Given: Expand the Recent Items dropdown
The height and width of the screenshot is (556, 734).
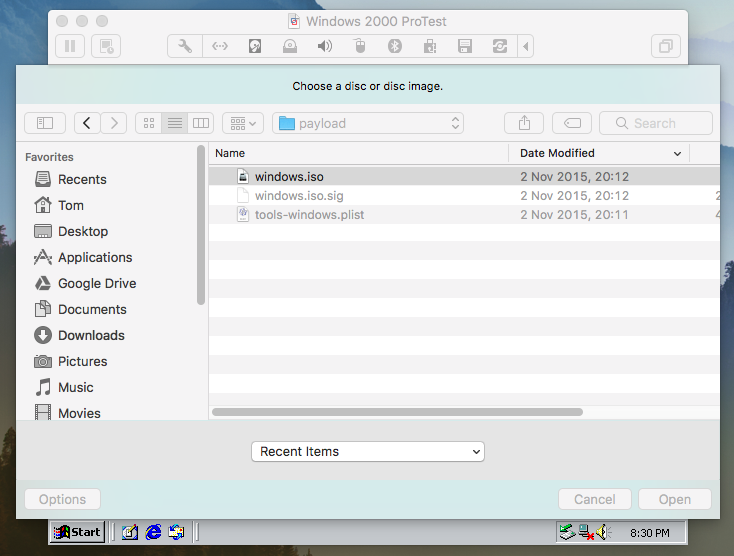Looking at the screenshot, I should click(367, 452).
